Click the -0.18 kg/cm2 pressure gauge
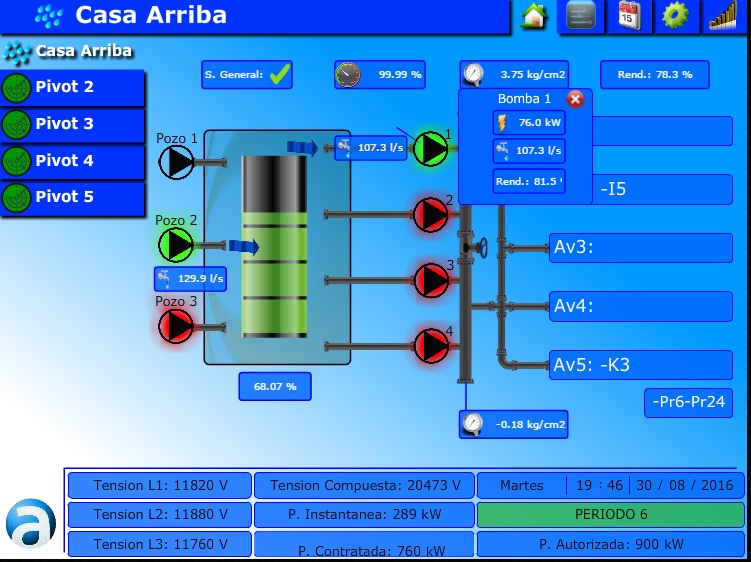 click(514, 424)
